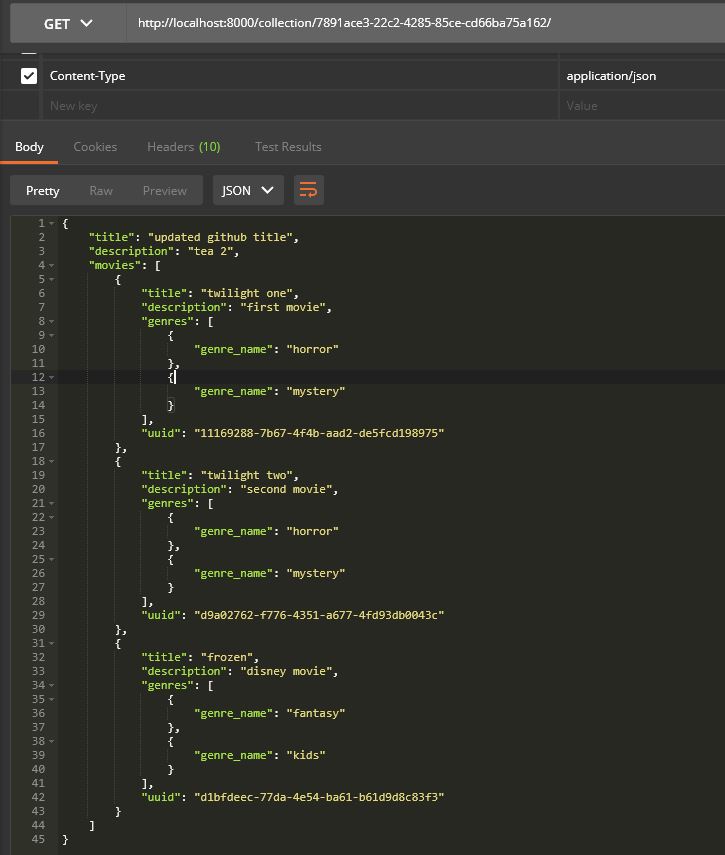This screenshot has width=725, height=855.
Task: Collapse the first movie object at line 5
Action: pos(51,279)
